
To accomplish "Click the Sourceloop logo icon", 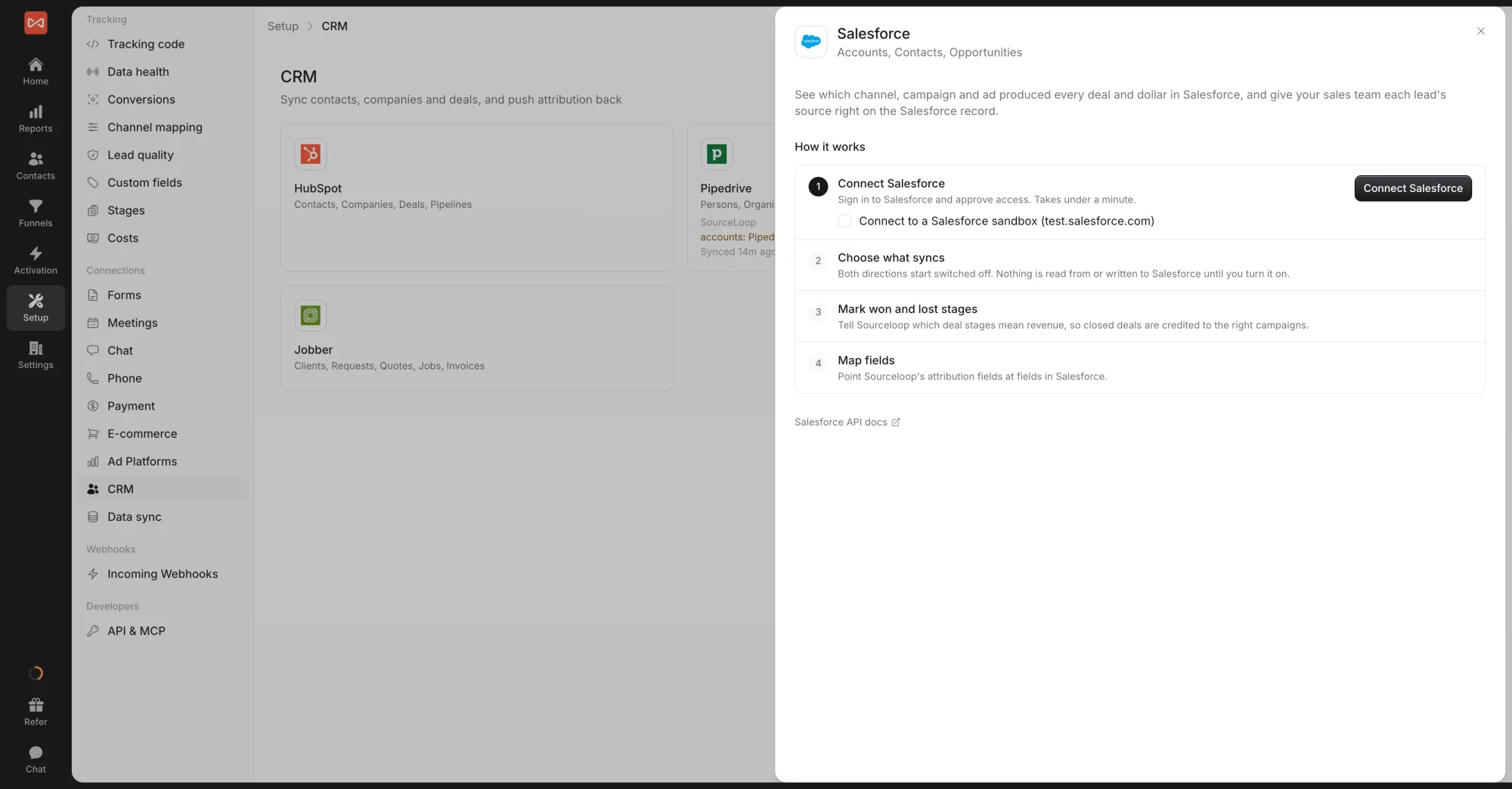I will click(36, 23).
